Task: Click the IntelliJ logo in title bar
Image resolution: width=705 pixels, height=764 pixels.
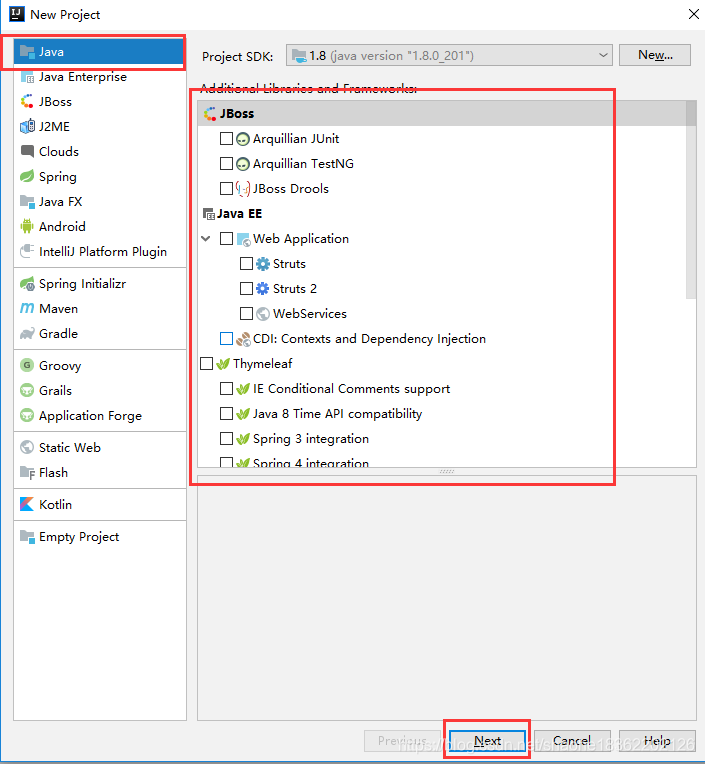Action: click(x=17, y=14)
